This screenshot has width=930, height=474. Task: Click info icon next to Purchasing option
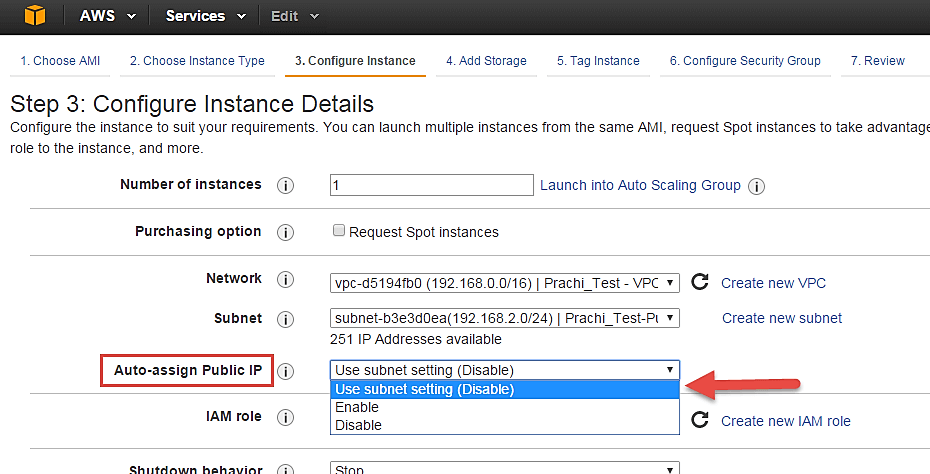(x=285, y=232)
